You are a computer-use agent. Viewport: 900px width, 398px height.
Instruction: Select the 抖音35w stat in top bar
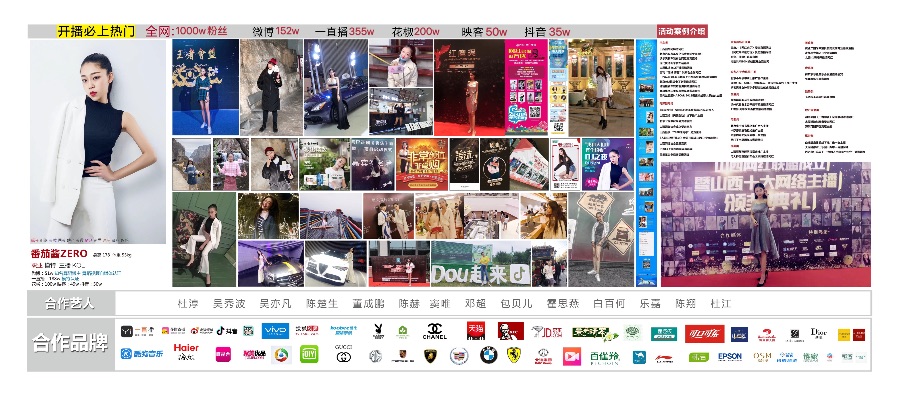[x=546, y=32]
